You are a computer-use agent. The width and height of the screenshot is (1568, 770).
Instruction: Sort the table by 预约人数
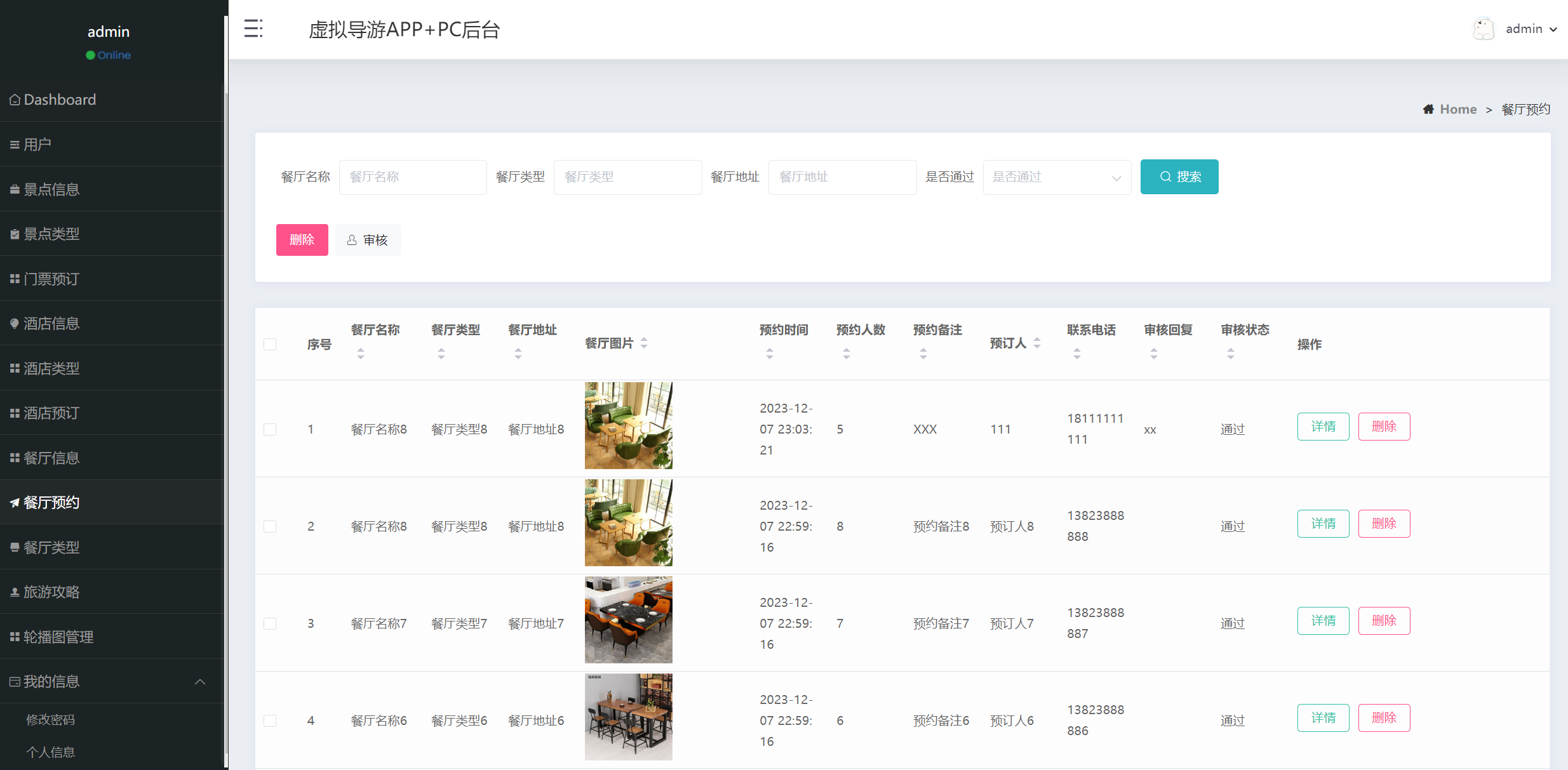(x=846, y=353)
